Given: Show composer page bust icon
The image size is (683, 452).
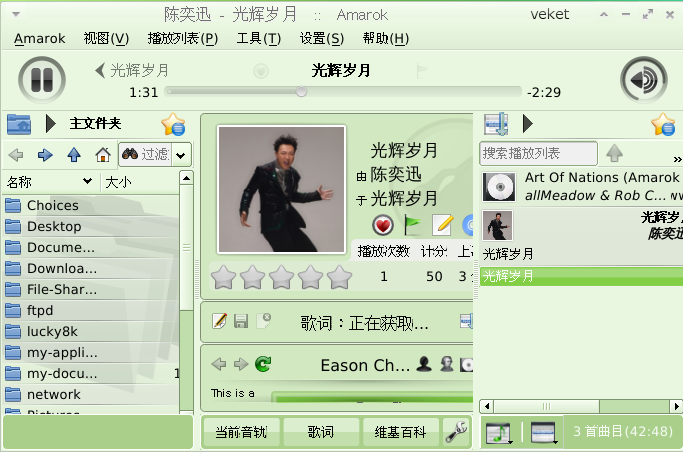Looking at the screenshot, I should 446,364.
